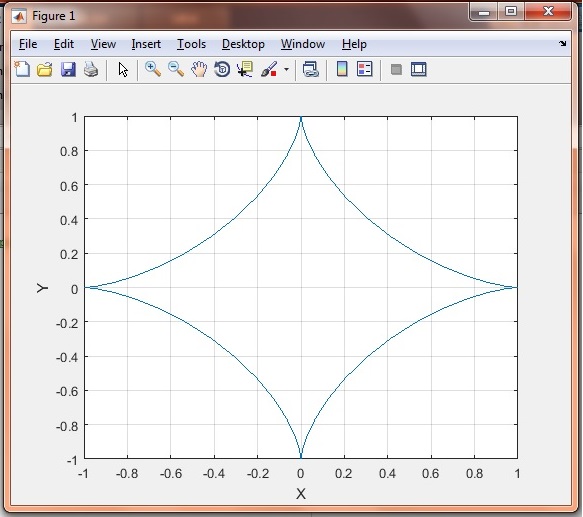Open the Tools menu
This screenshot has width=583, height=517.
coord(191,44)
